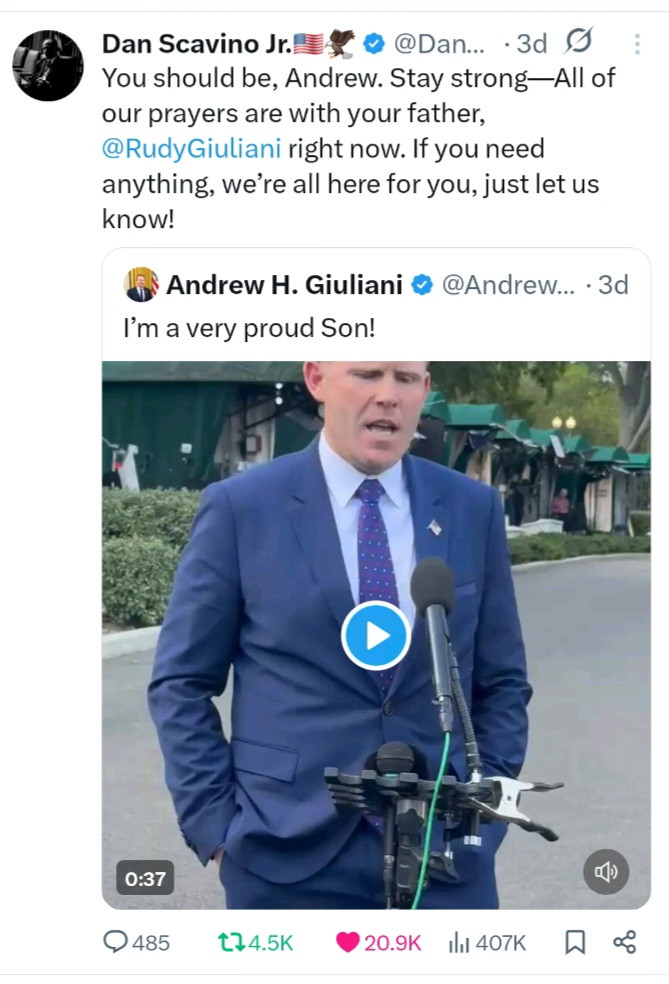Image resolution: width=669 pixels, height=984 pixels.
Task: Click the 0:37 video duration label
Action: point(146,879)
